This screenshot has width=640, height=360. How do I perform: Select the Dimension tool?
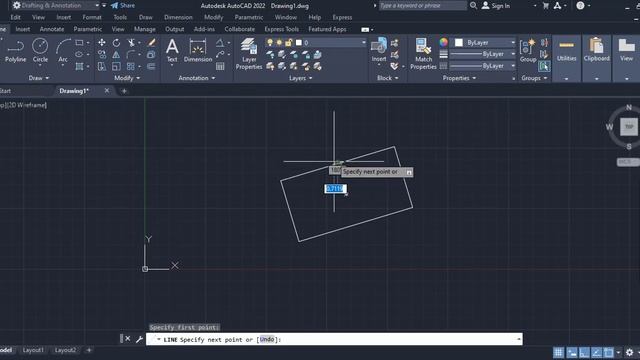[198, 50]
